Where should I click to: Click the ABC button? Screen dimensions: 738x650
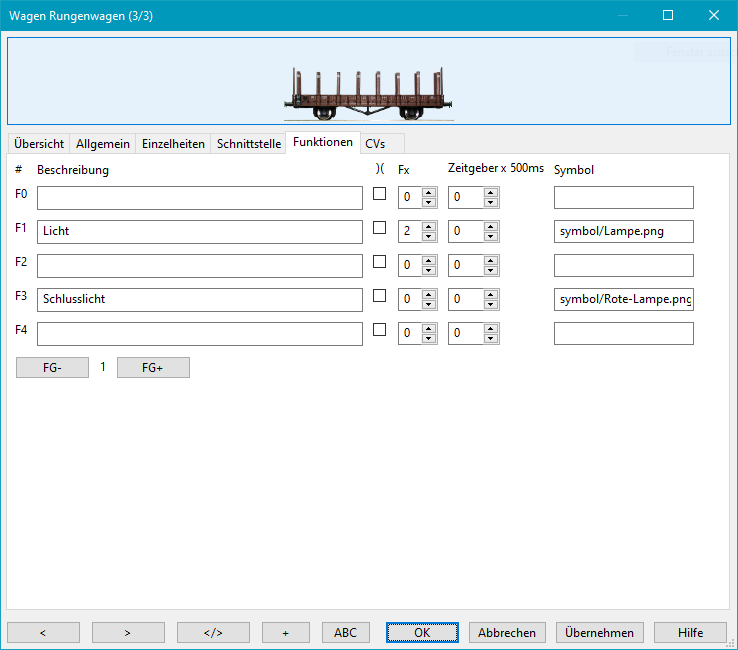(x=345, y=632)
